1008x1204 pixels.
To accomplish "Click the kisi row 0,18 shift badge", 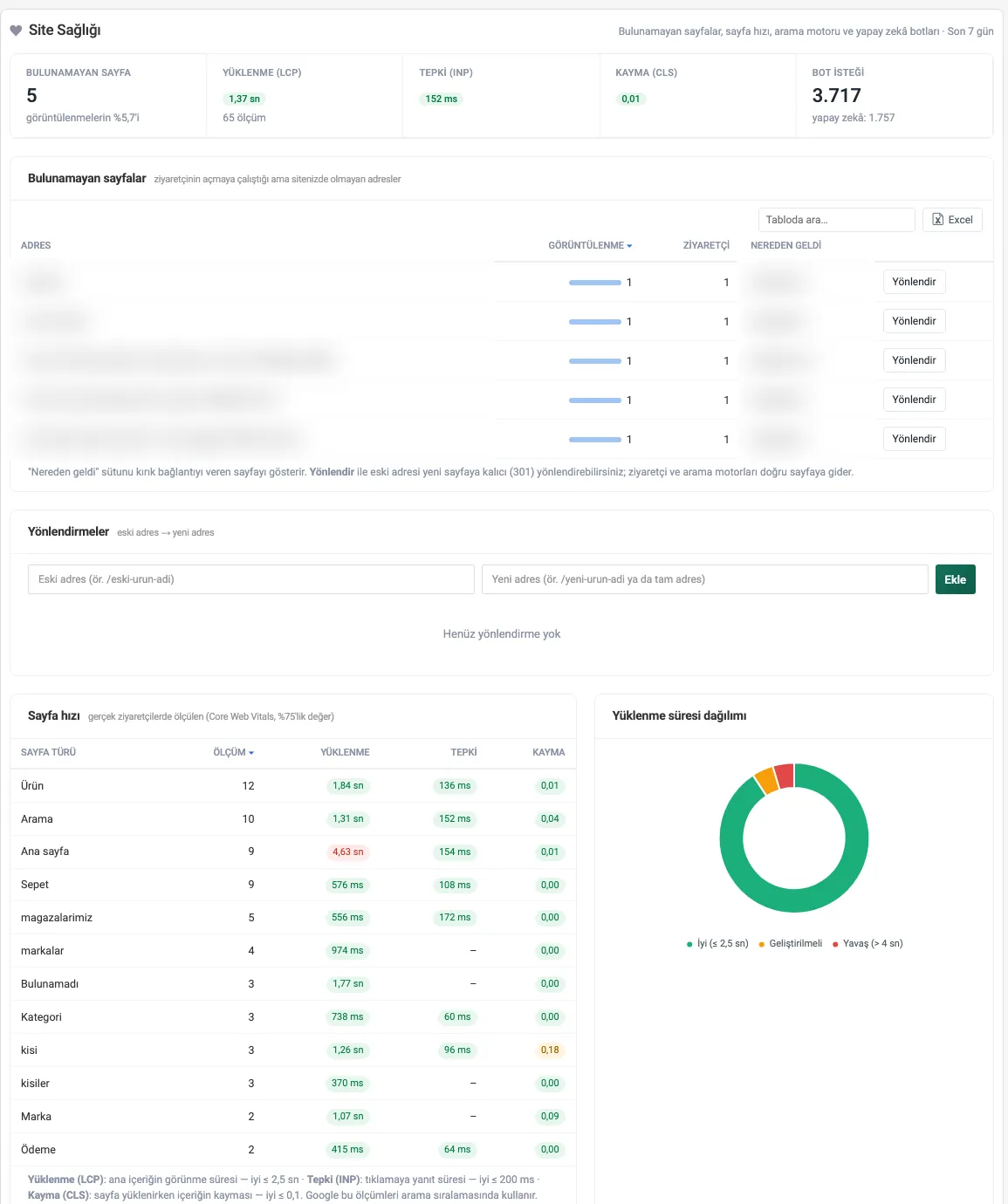I will click(550, 1050).
